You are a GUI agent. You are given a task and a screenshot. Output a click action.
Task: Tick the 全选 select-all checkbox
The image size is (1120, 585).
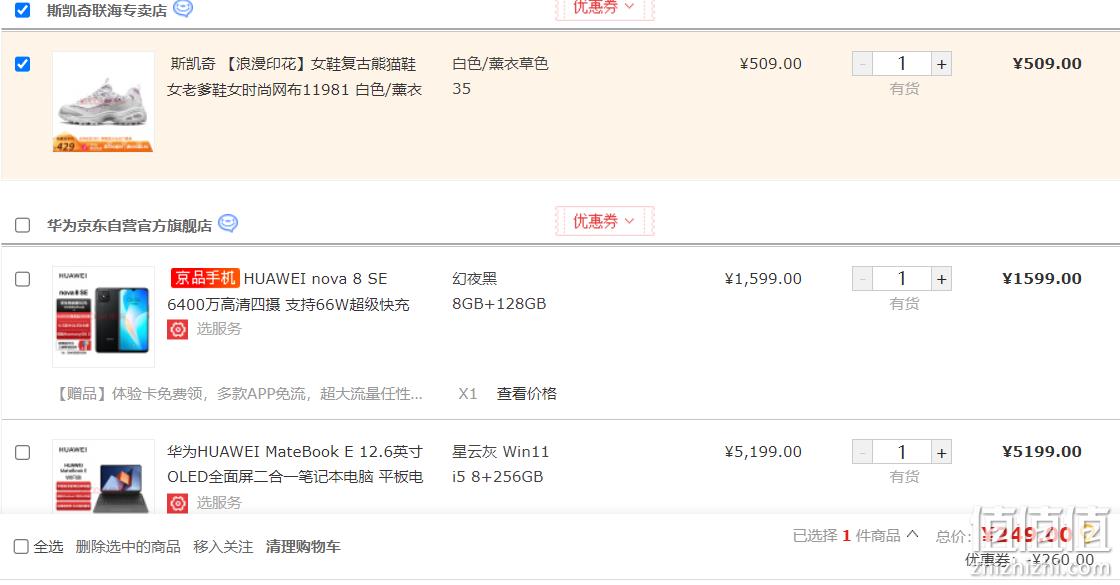tap(21, 547)
